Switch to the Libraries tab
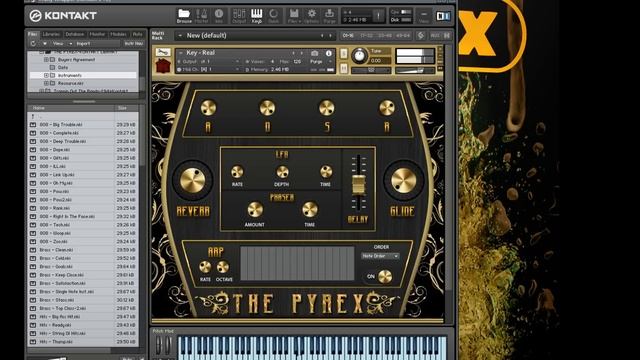Image resolution: width=640 pixels, height=360 pixels. click(x=51, y=34)
